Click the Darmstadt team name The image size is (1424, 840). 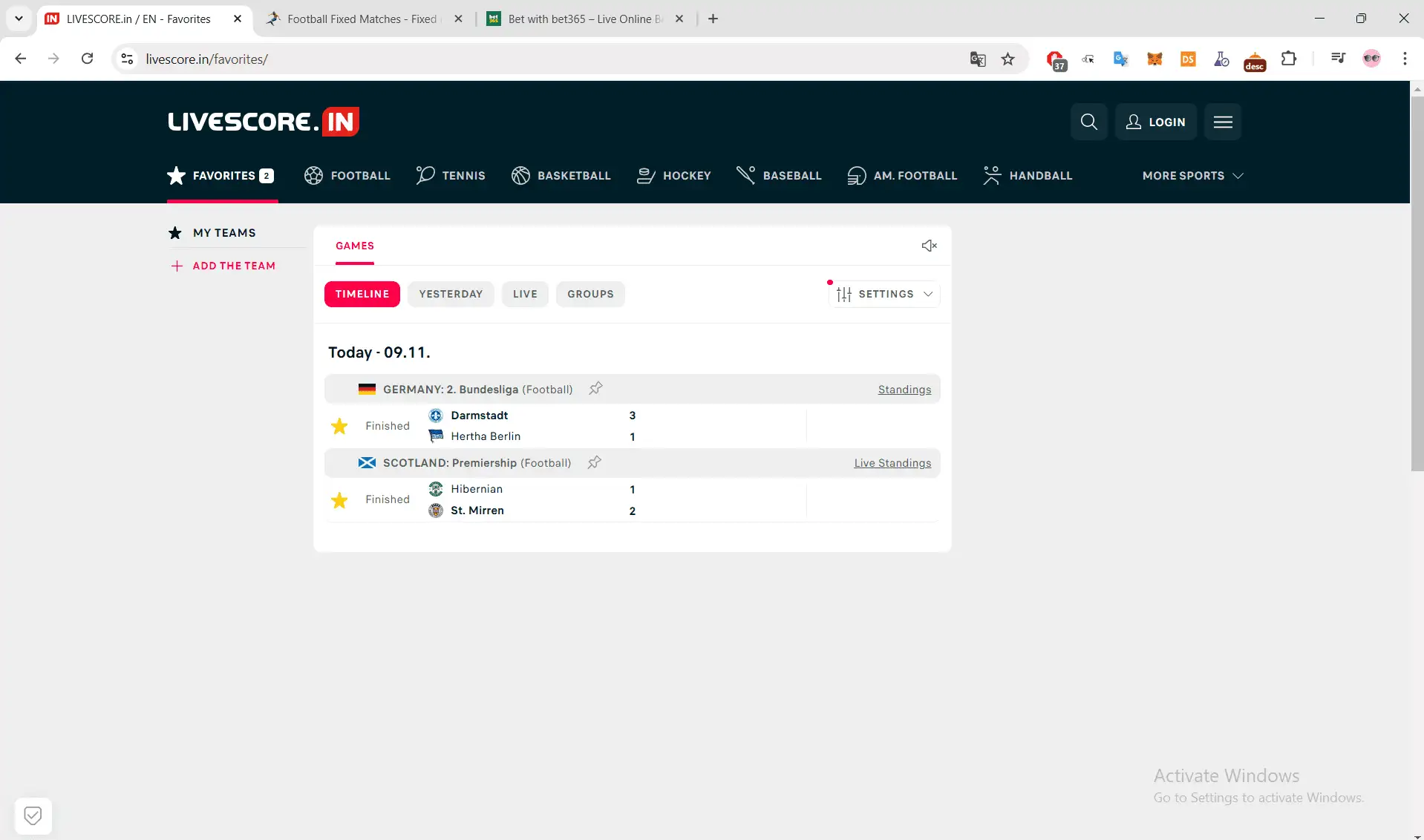(x=480, y=416)
